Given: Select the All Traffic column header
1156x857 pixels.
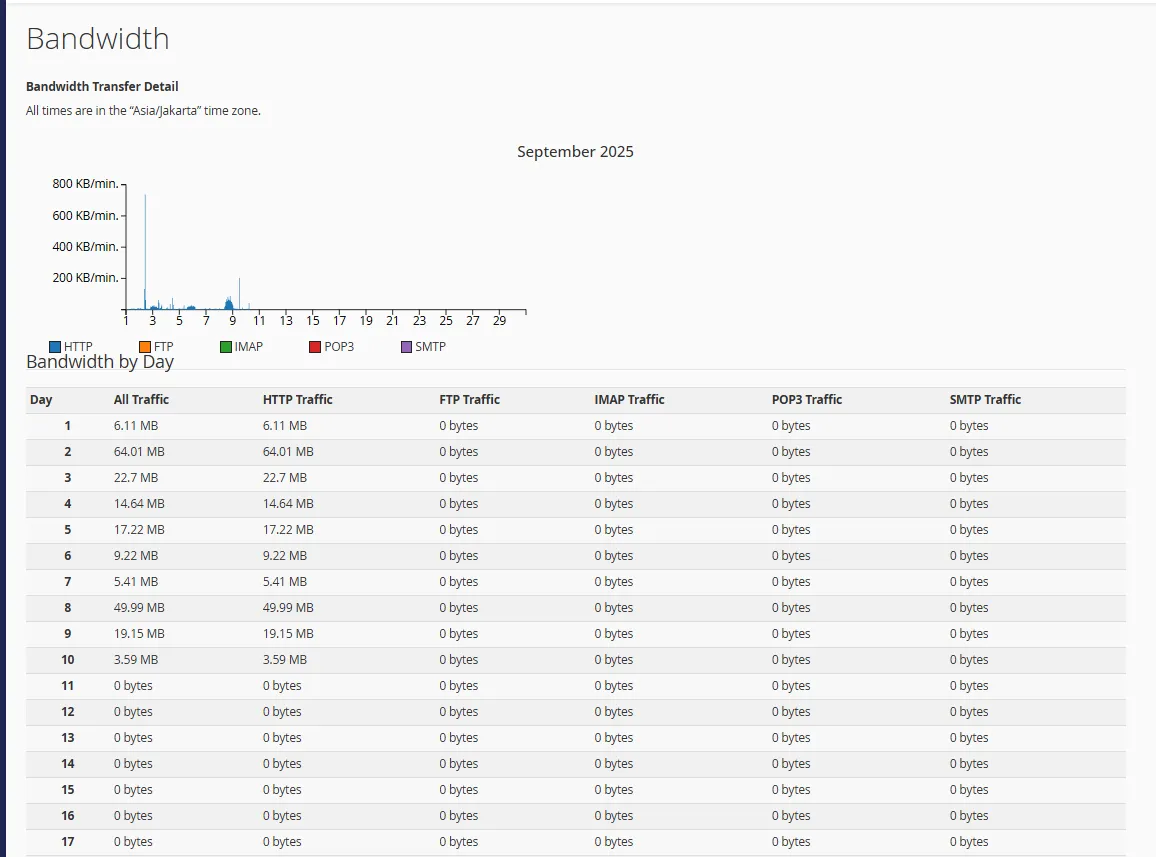Looking at the screenshot, I should (x=141, y=400).
